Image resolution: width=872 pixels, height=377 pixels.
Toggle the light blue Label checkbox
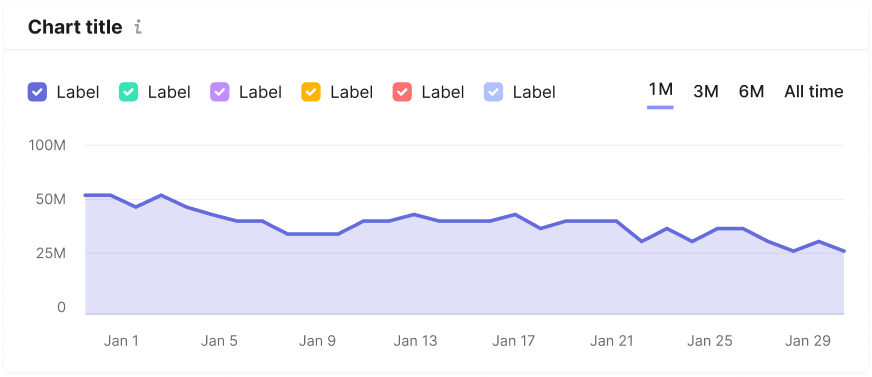[x=493, y=92]
